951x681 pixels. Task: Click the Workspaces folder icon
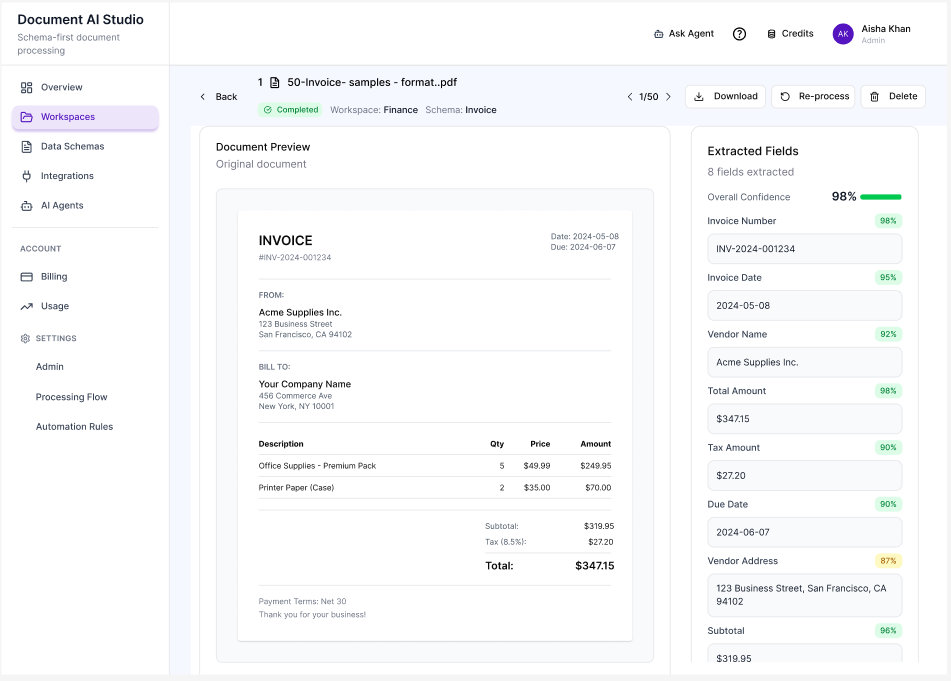(26, 117)
